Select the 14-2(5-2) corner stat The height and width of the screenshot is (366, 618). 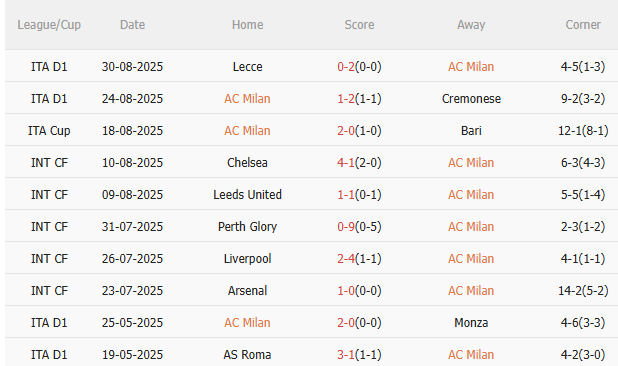click(583, 290)
